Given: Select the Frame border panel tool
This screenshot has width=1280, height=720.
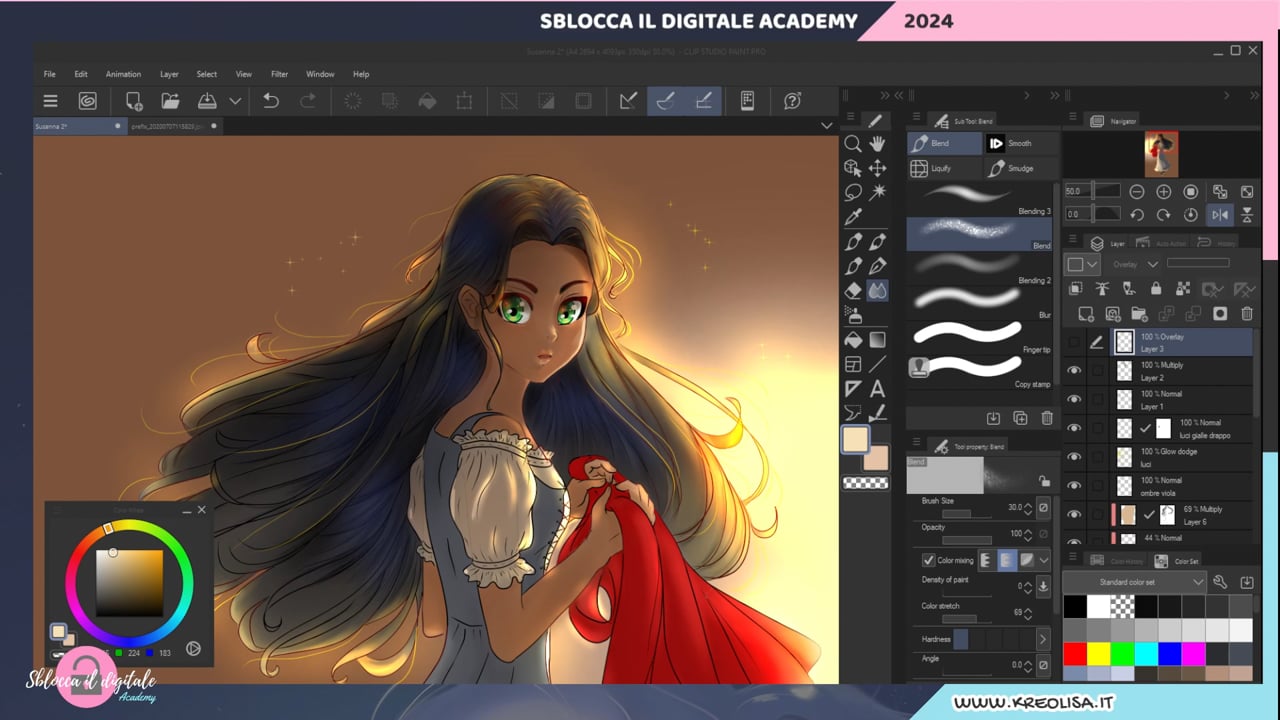Looking at the screenshot, I should pos(853,364).
